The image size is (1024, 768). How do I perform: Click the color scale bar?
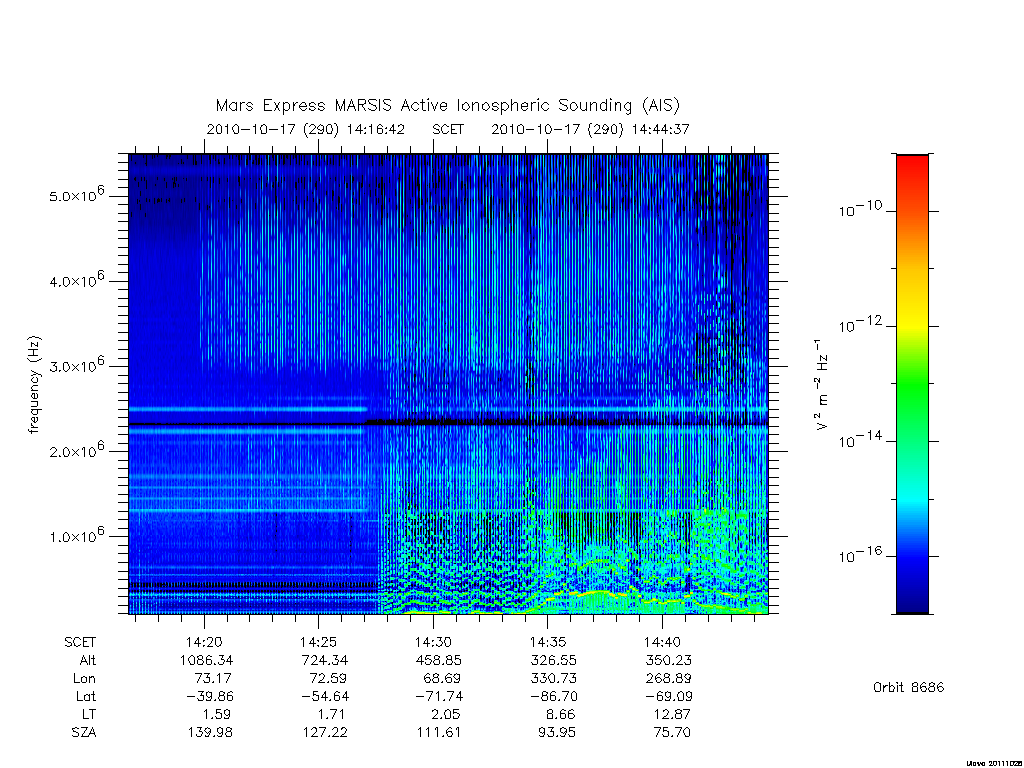pyautogui.click(x=912, y=384)
